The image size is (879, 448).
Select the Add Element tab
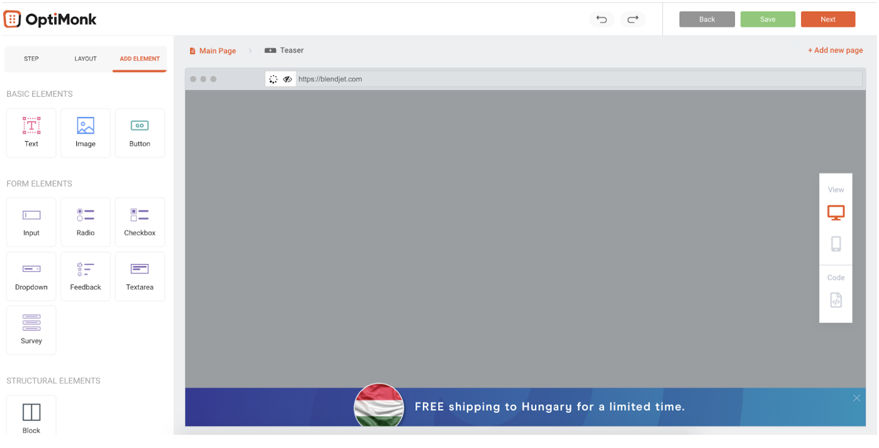140,58
